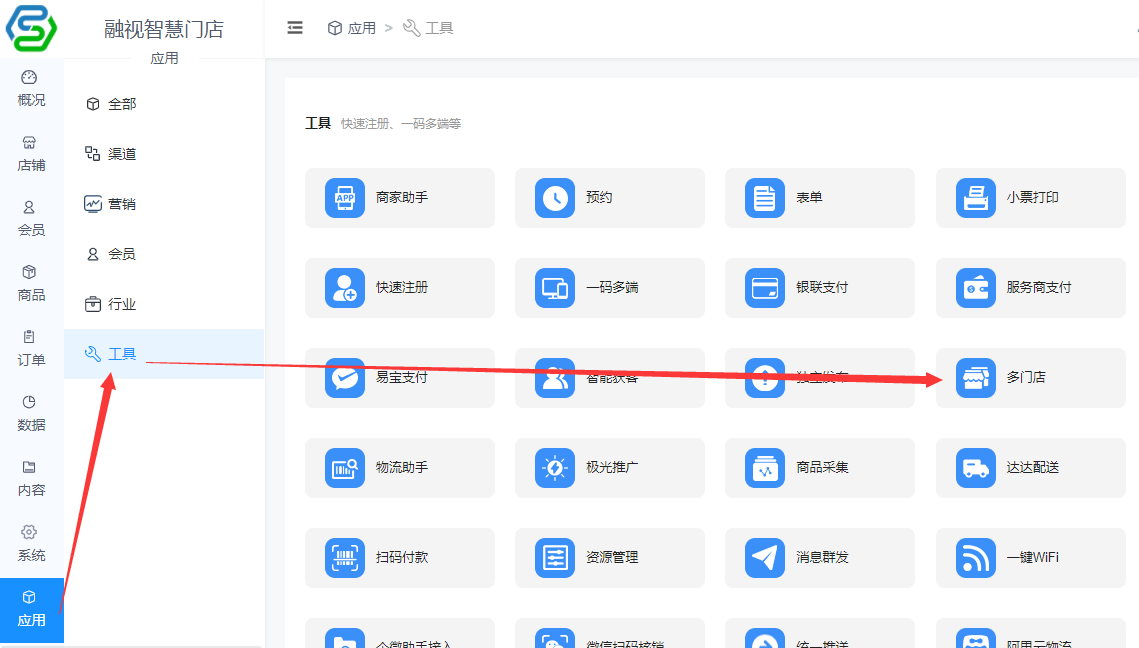Select the 营销 application category
This screenshot has height=648, width=1139.
tap(163, 204)
